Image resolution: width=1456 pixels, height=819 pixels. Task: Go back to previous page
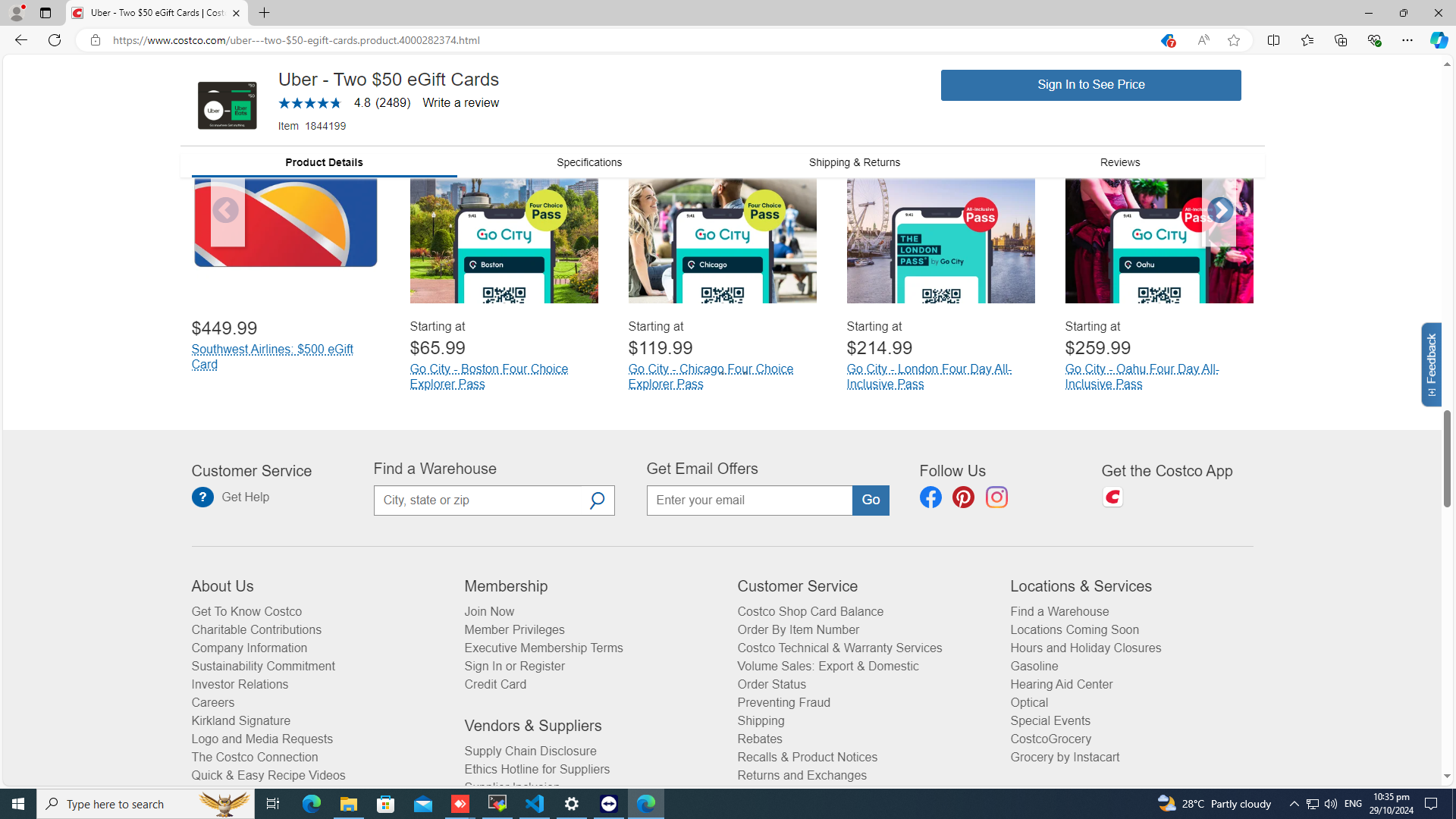click(20, 40)
